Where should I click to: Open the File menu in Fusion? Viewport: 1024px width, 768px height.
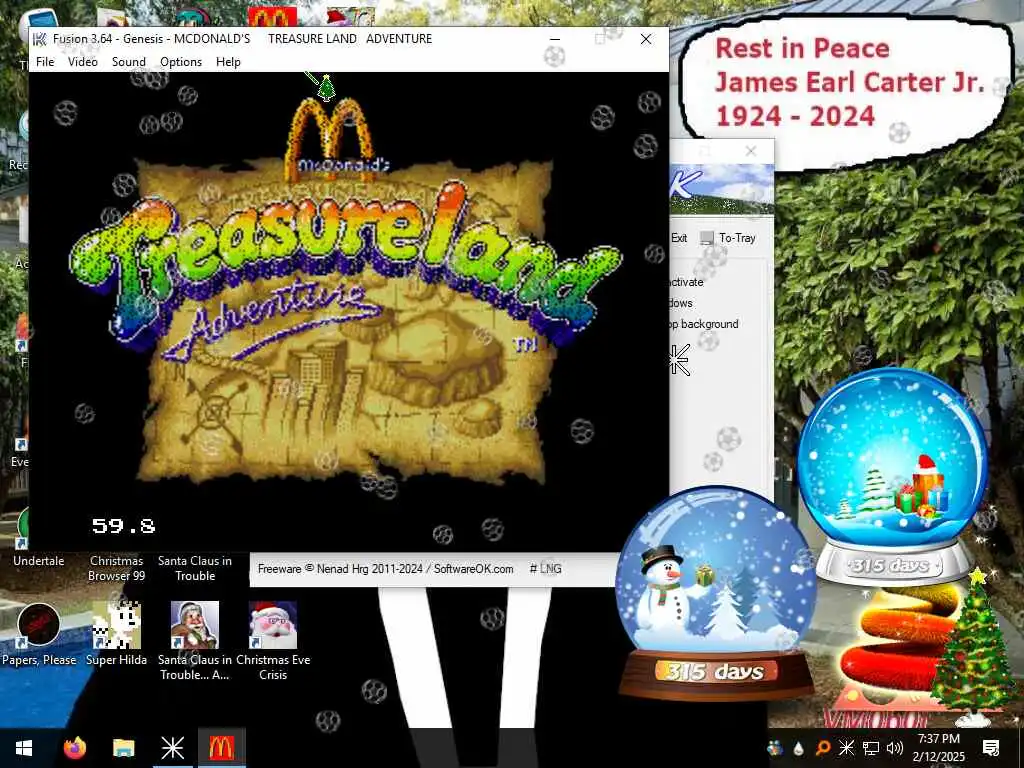45,62
